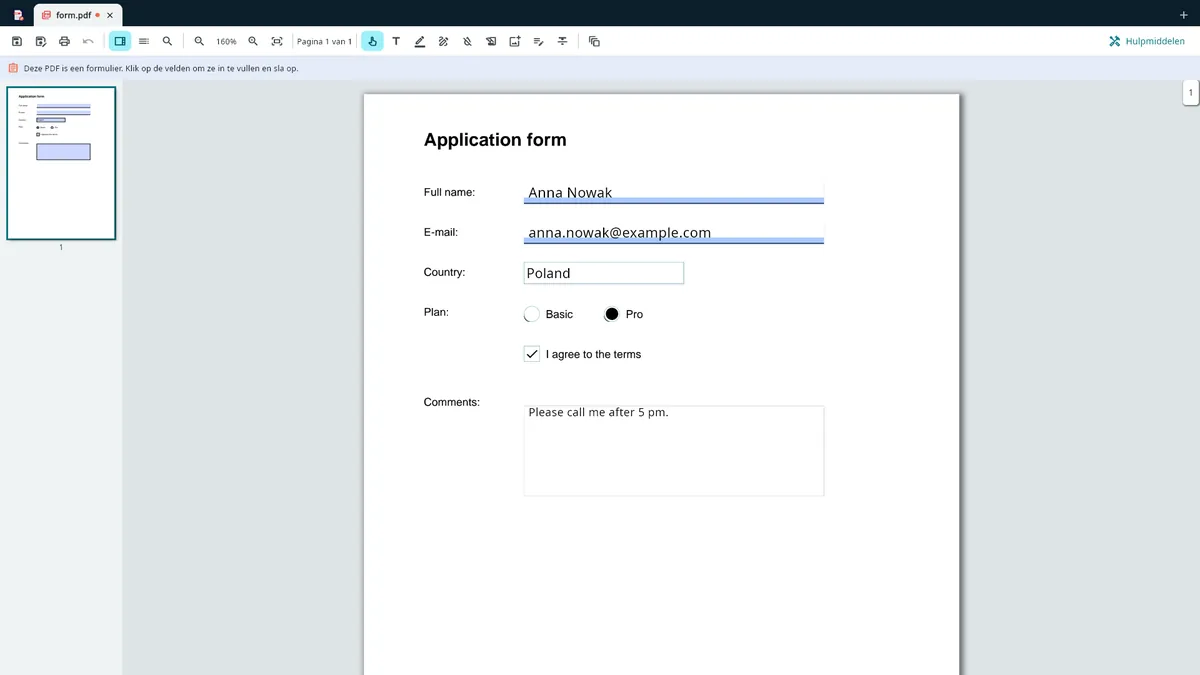Click the 'Application form' heading
1200x675 pixels.
[x=495, y=140]
